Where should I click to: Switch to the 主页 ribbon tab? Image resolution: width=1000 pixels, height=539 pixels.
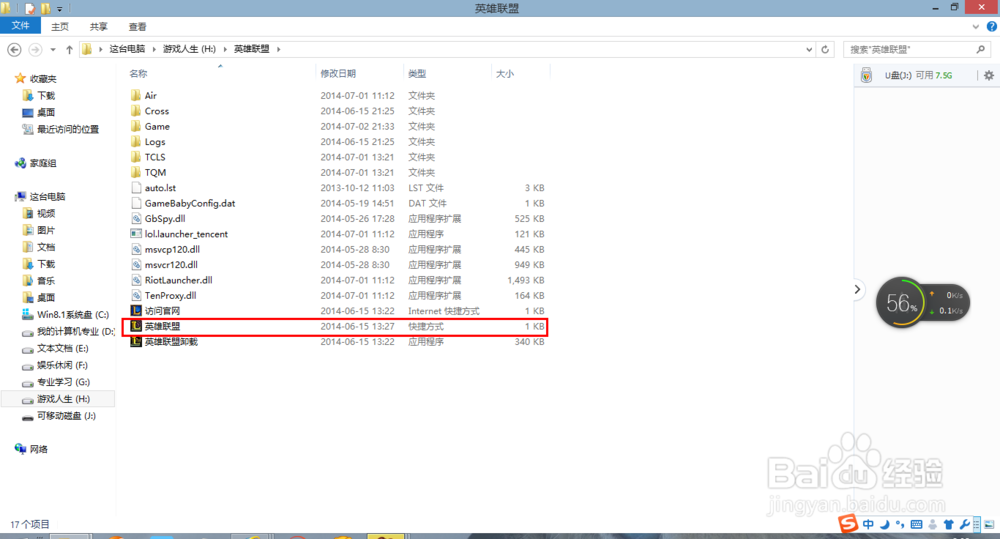click(59, 27)
